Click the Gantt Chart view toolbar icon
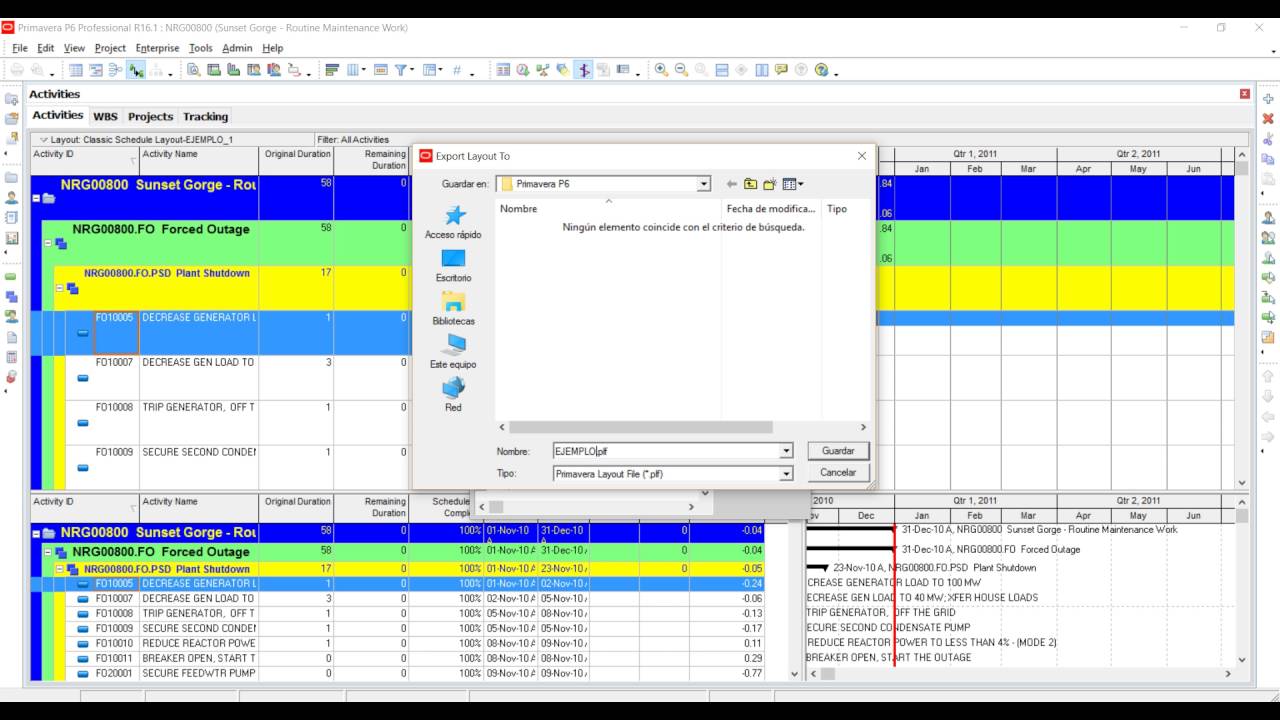 click(96, 70)
